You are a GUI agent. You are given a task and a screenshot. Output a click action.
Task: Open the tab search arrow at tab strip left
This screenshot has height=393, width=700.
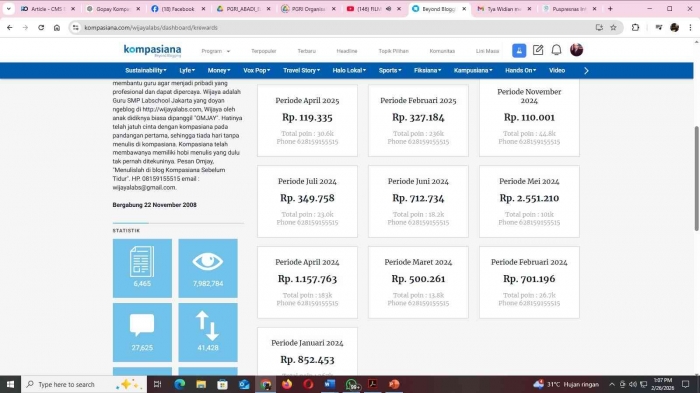[8, 9]
